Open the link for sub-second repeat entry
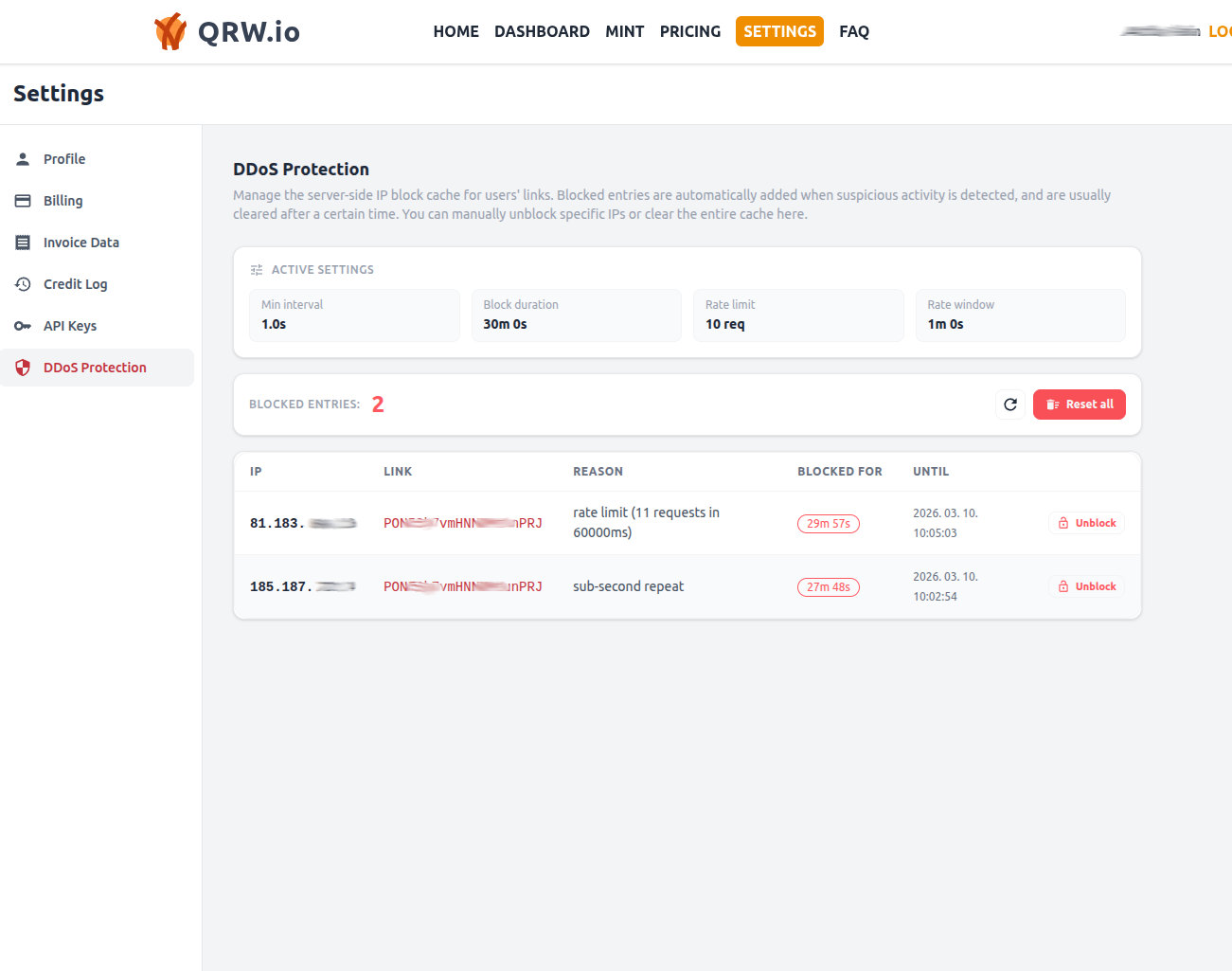 coord(462,586)
